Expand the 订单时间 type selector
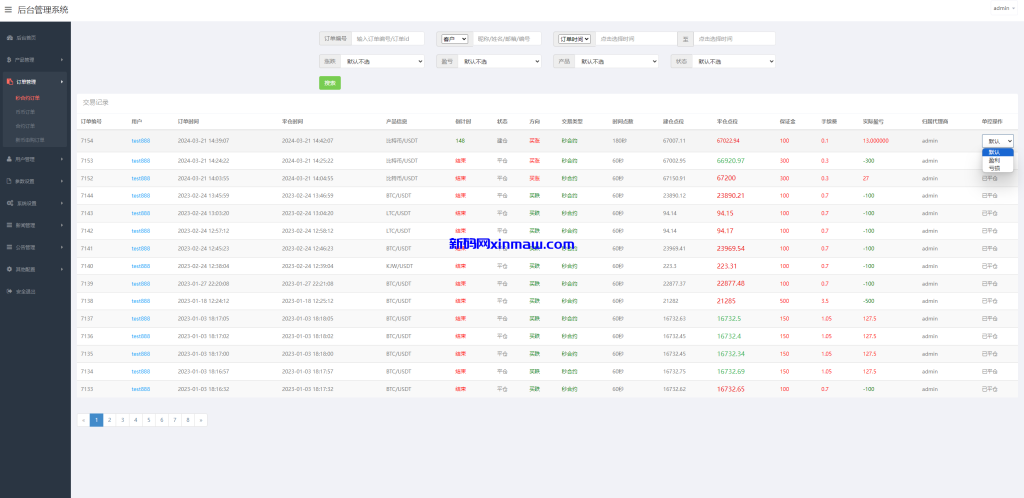Viewport: 1024px width, 498px height. coord(574,39)
